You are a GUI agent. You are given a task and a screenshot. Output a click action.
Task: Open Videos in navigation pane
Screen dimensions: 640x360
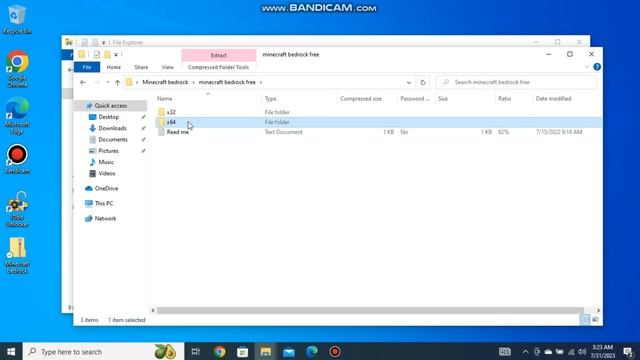(x=107, y=173)
